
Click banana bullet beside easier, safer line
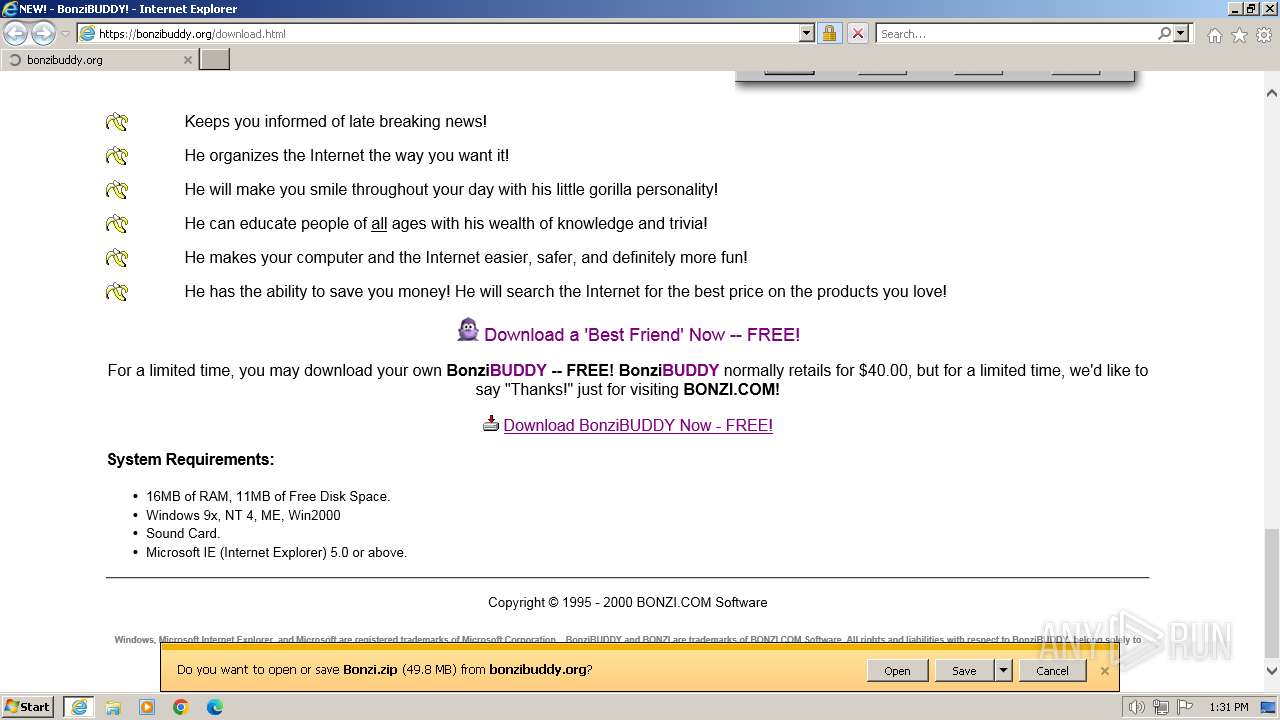pyautogui.click(x=117, y=258)
